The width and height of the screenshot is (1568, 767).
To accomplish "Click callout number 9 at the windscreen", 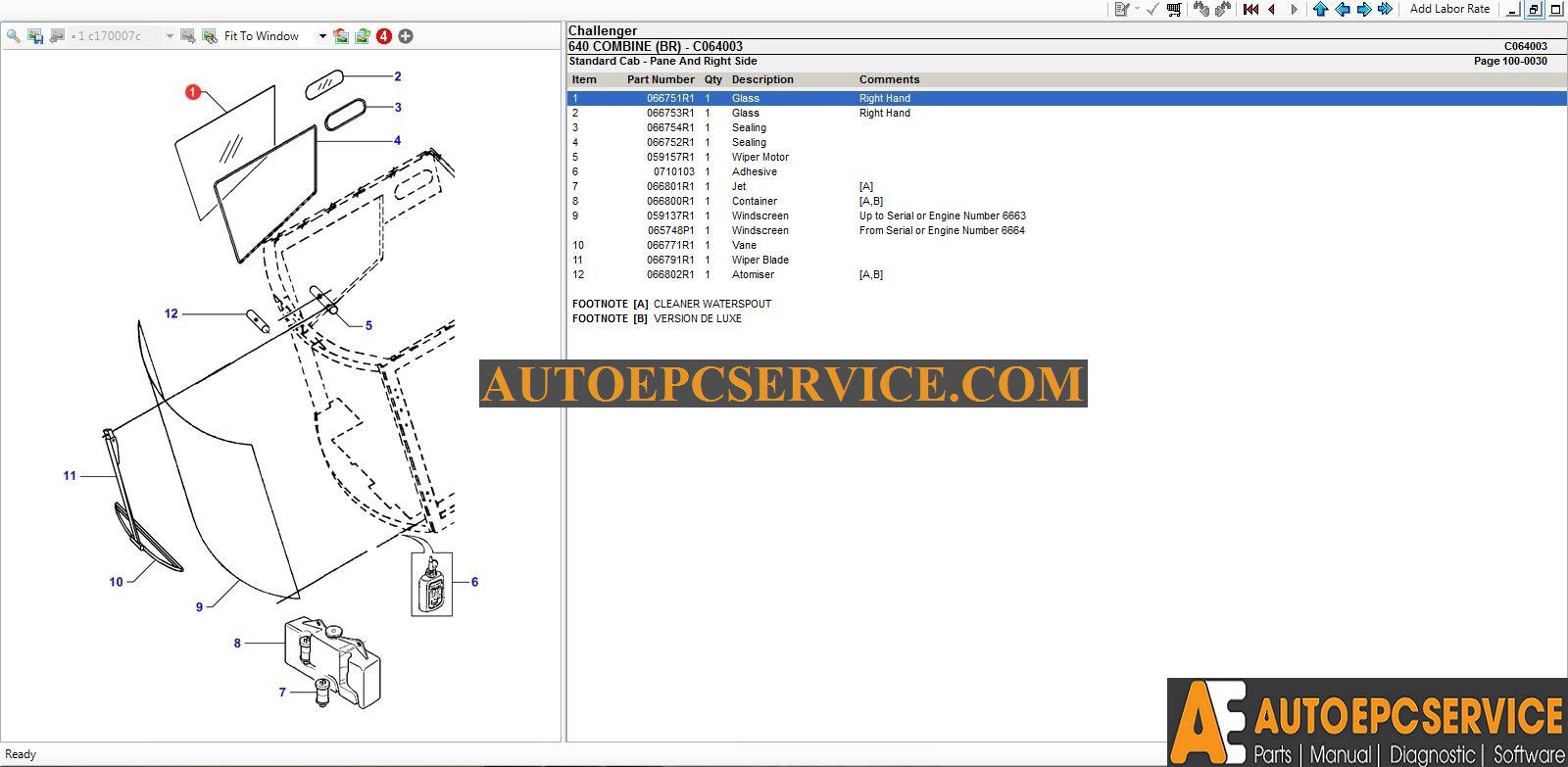I will (199, 607).
